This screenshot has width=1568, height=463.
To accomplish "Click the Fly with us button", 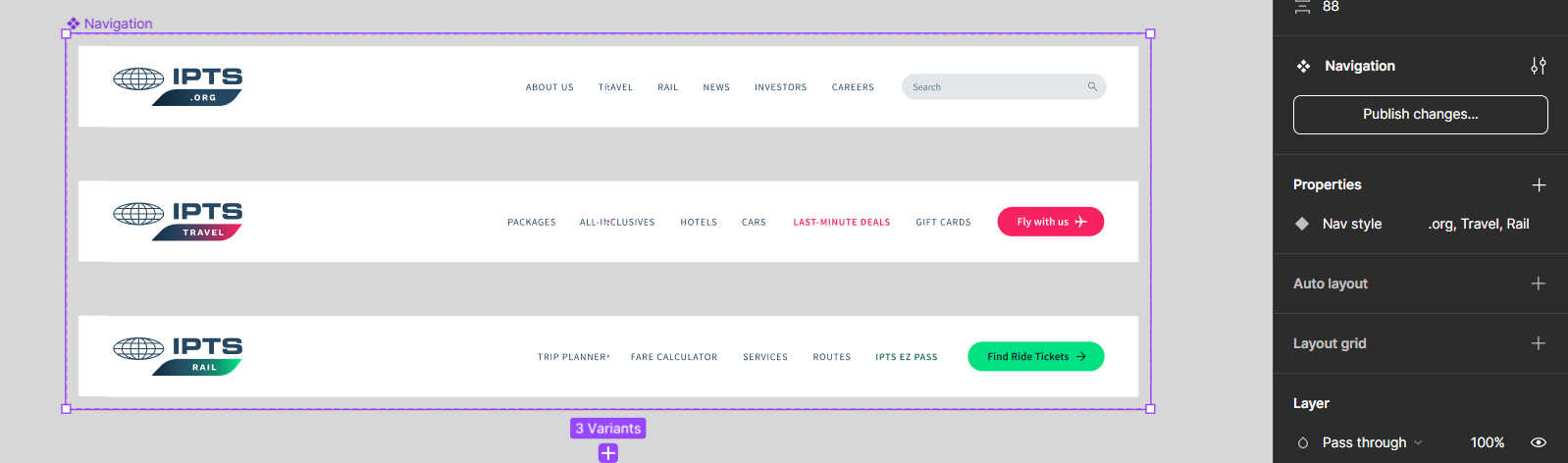I will tap(1050, 222).
